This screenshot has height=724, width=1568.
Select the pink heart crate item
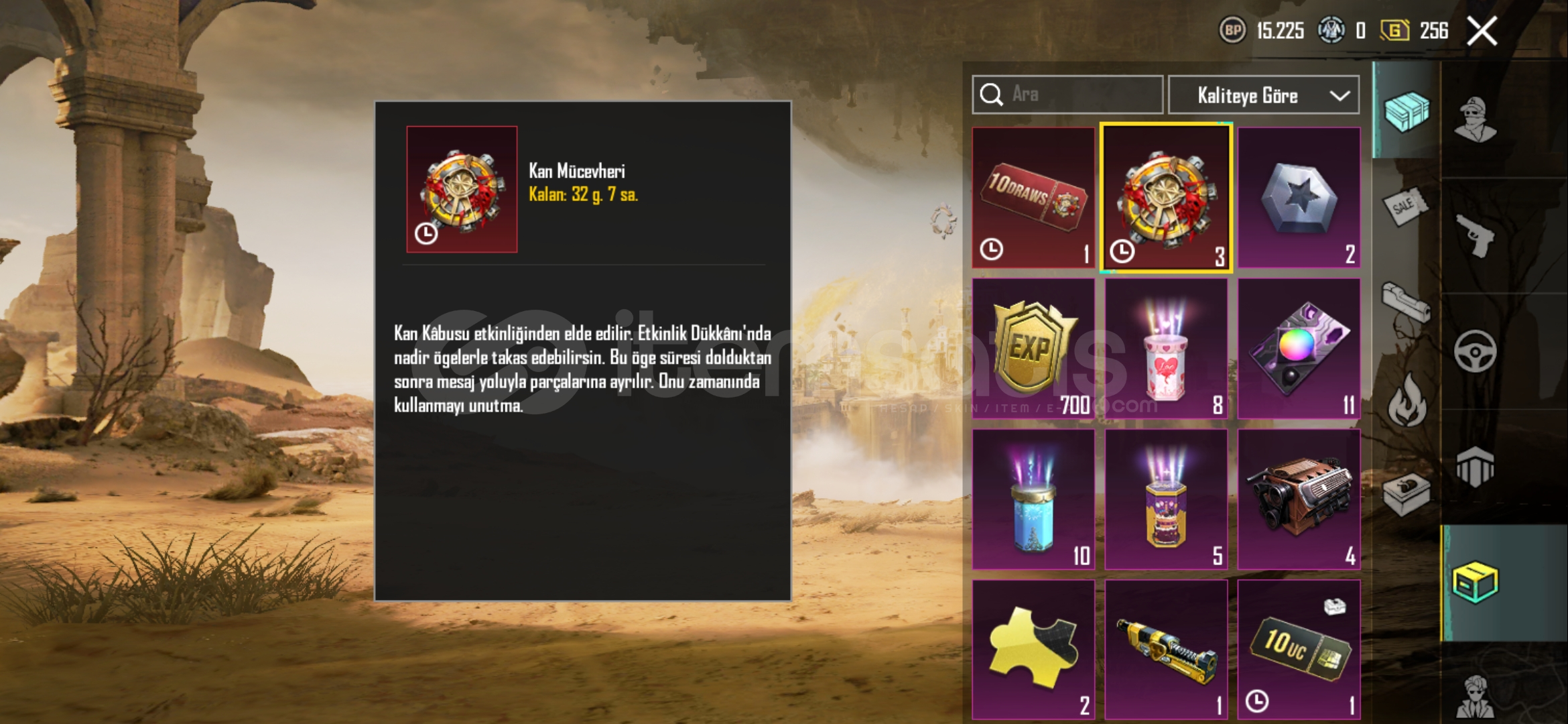click(x=1166, y=349)
